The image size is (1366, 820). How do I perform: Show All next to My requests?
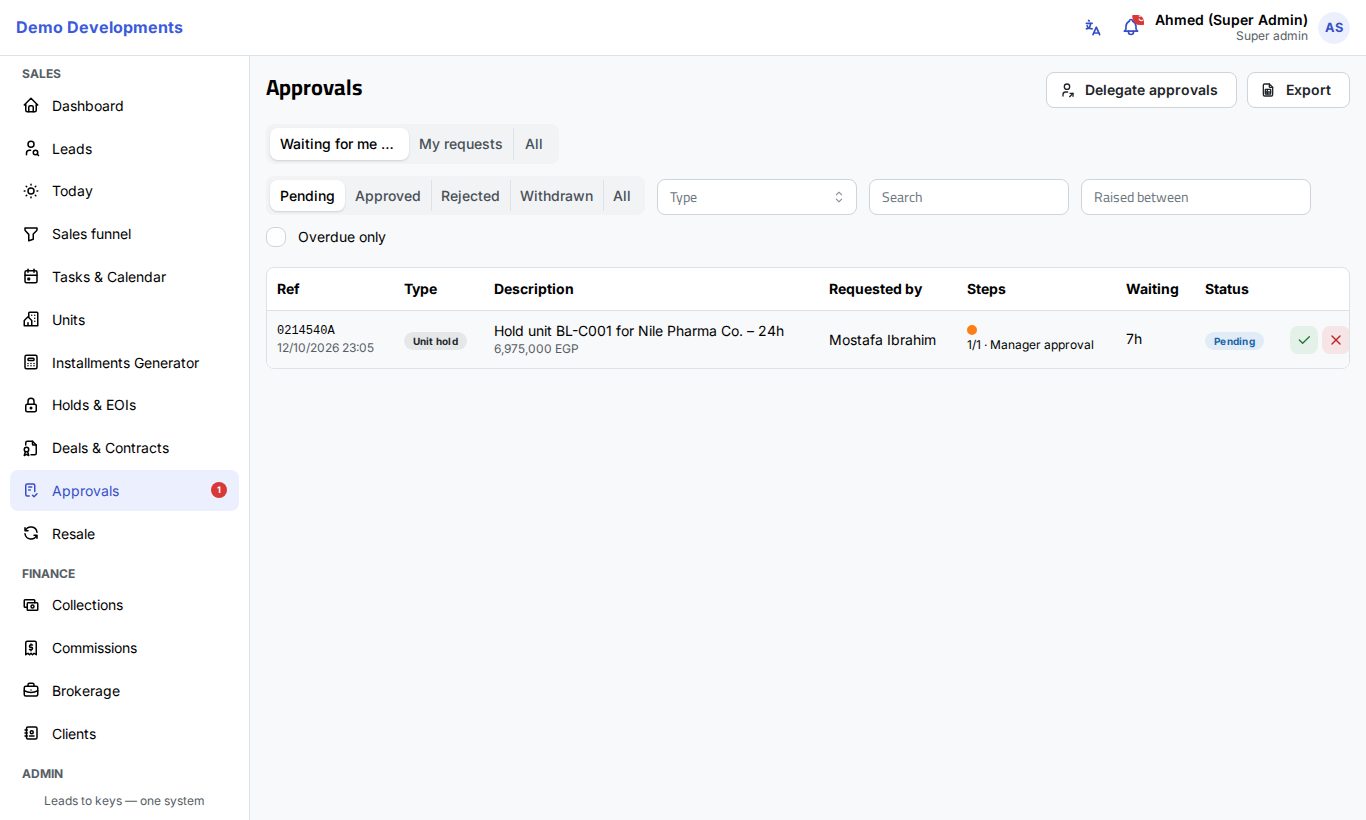(534, 144)
